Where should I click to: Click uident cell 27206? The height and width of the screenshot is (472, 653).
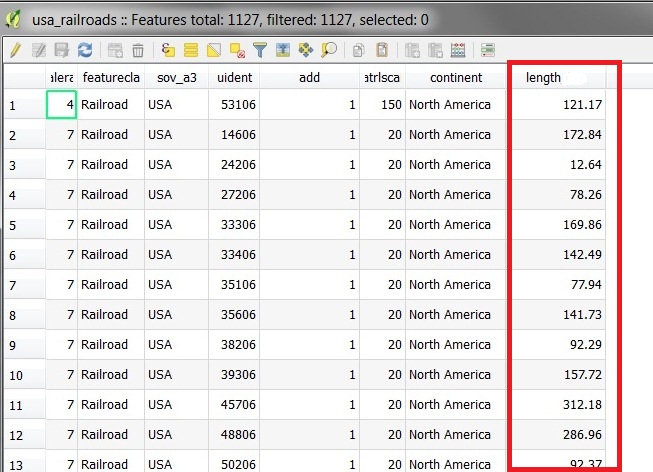(x=234, y=195)
